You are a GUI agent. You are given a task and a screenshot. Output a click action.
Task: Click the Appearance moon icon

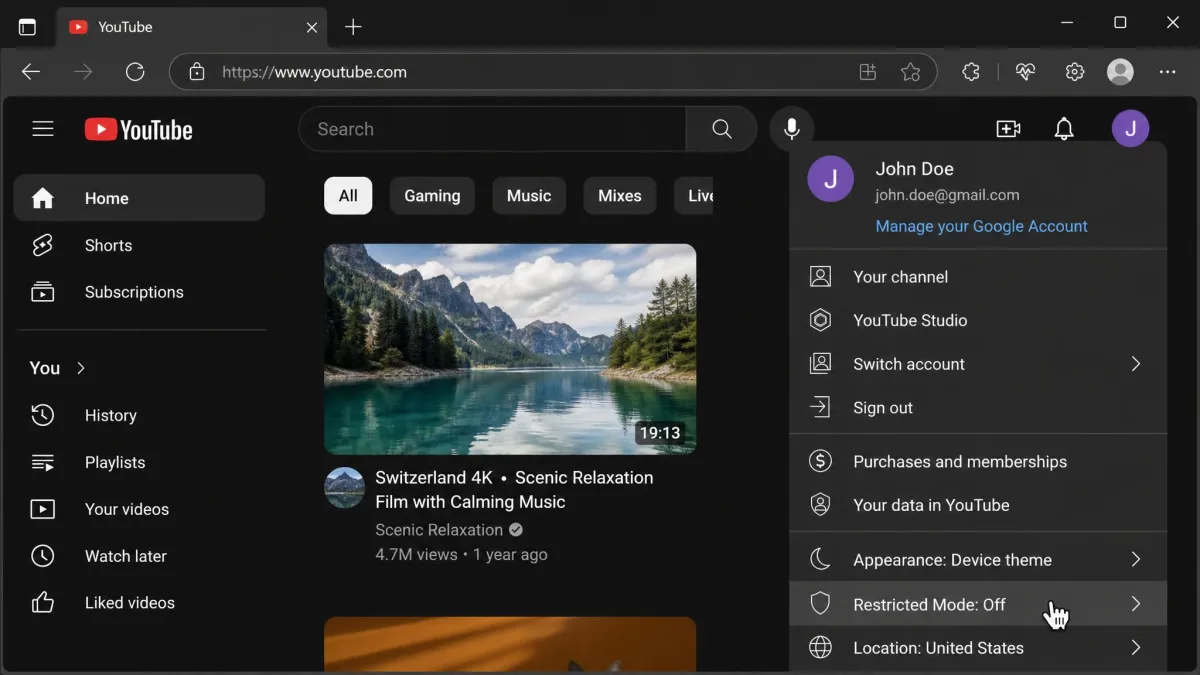820,559
